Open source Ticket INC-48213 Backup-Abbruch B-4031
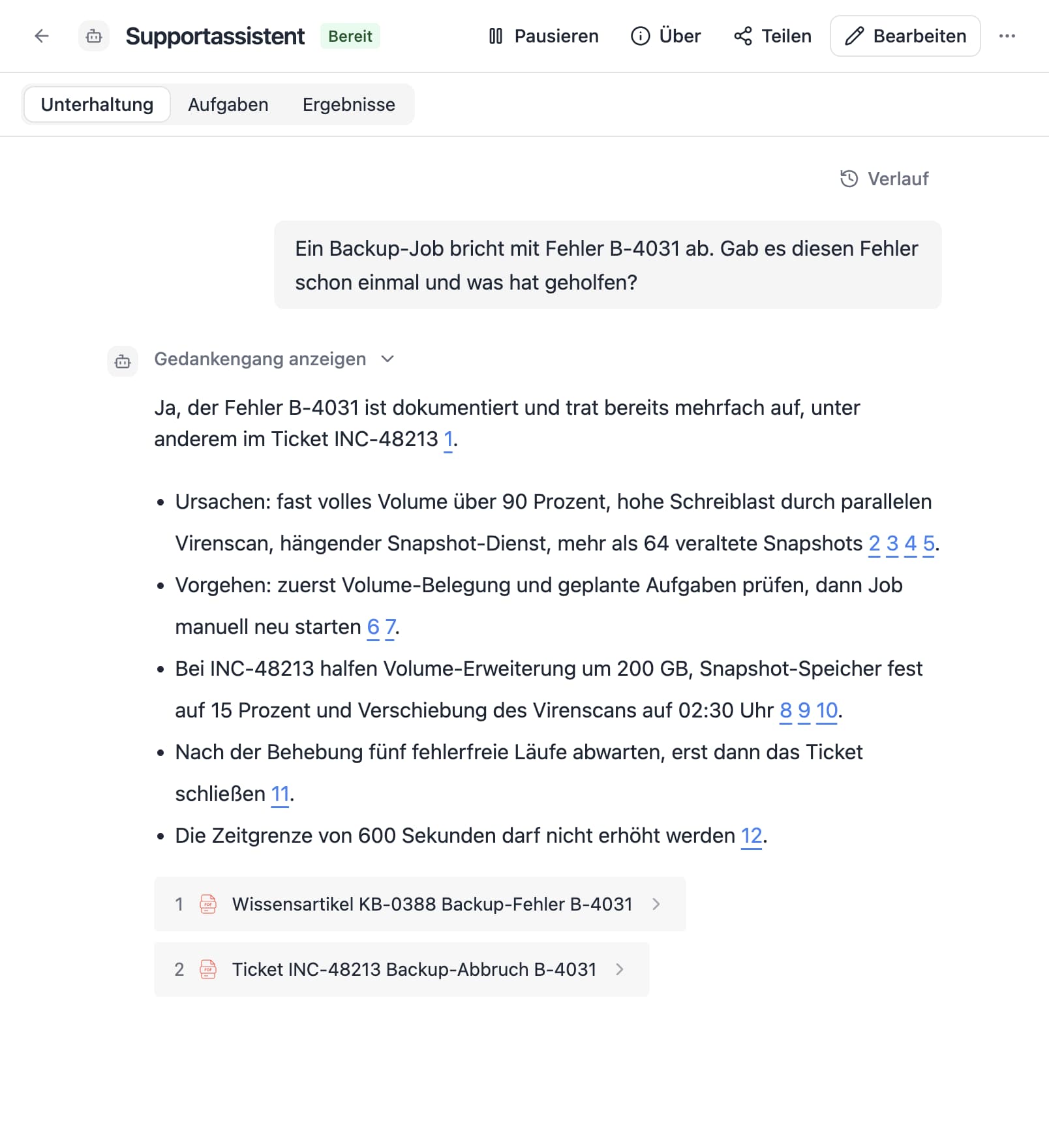 pyautogui.click(x=401, y=969)
